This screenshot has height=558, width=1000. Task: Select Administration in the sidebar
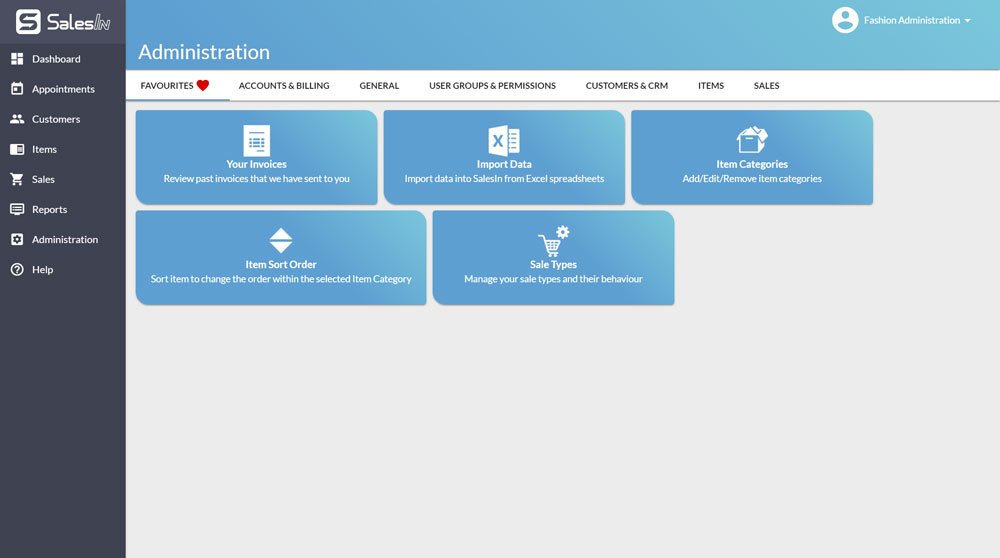[x=62, y=239]
